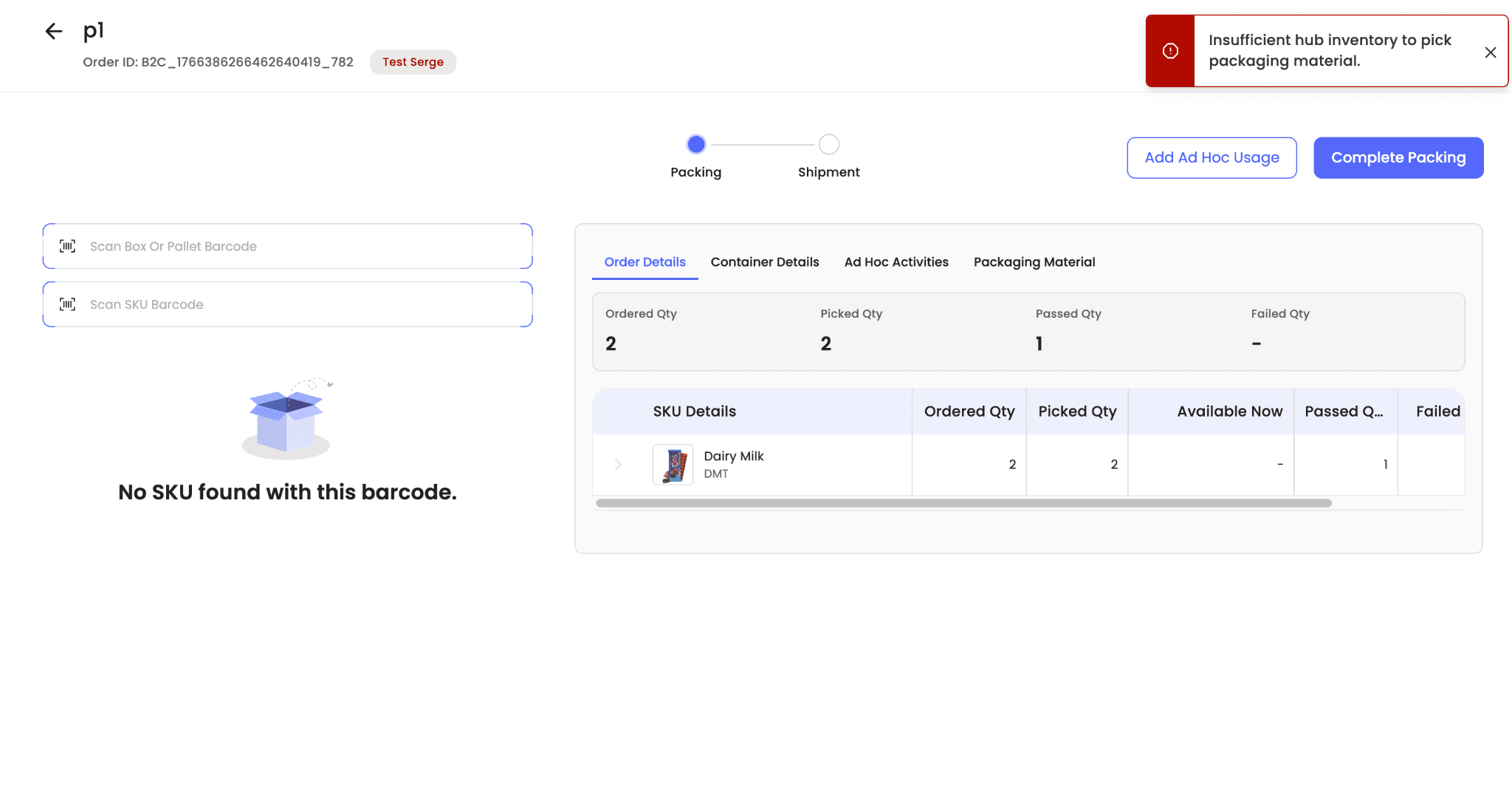
Task: Click barcode icon in box/pallet field
Action: (67, 246)
